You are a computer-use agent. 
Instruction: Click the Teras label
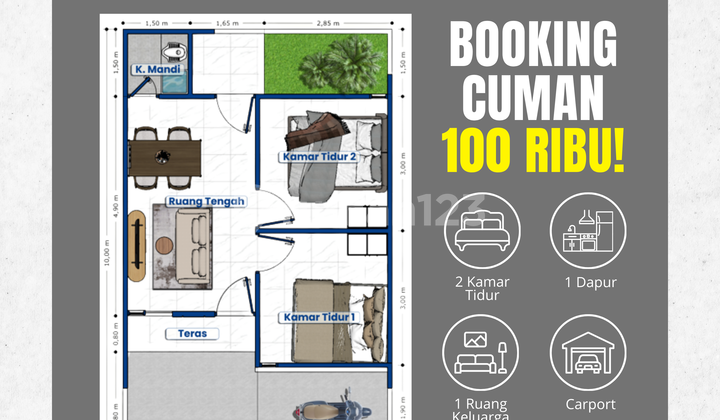(192, 334)
